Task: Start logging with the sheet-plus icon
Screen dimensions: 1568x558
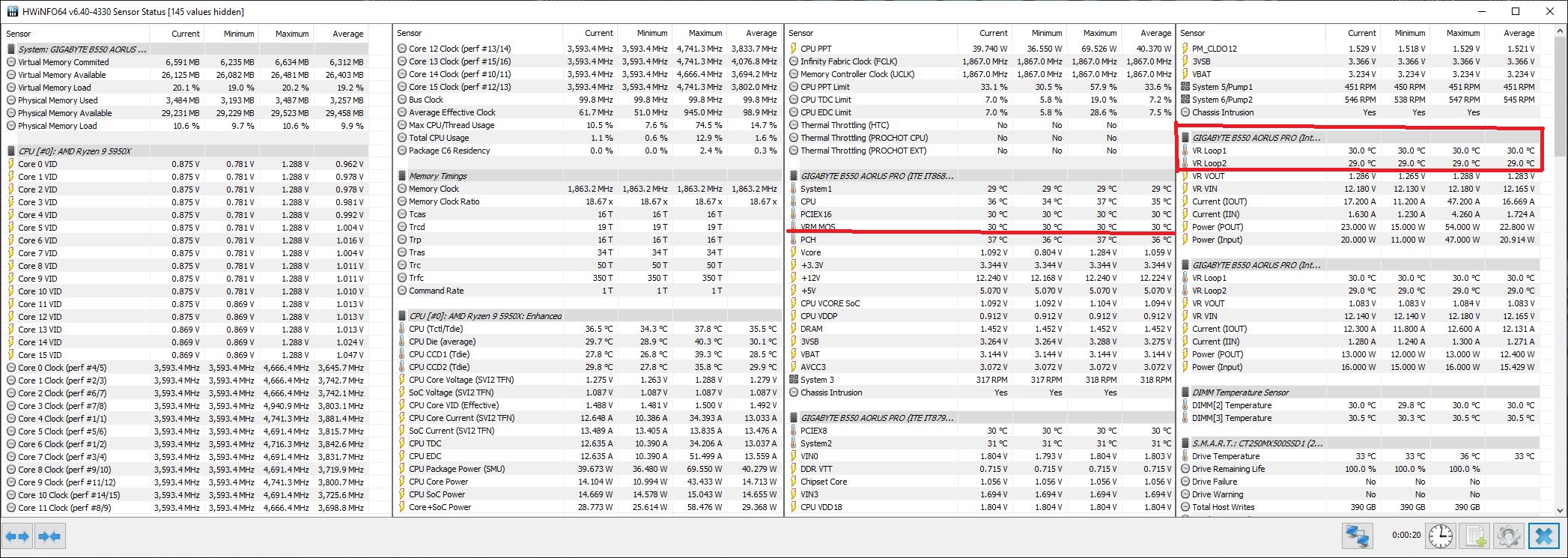Action: pyautogui.click(x=1475, y=536)
